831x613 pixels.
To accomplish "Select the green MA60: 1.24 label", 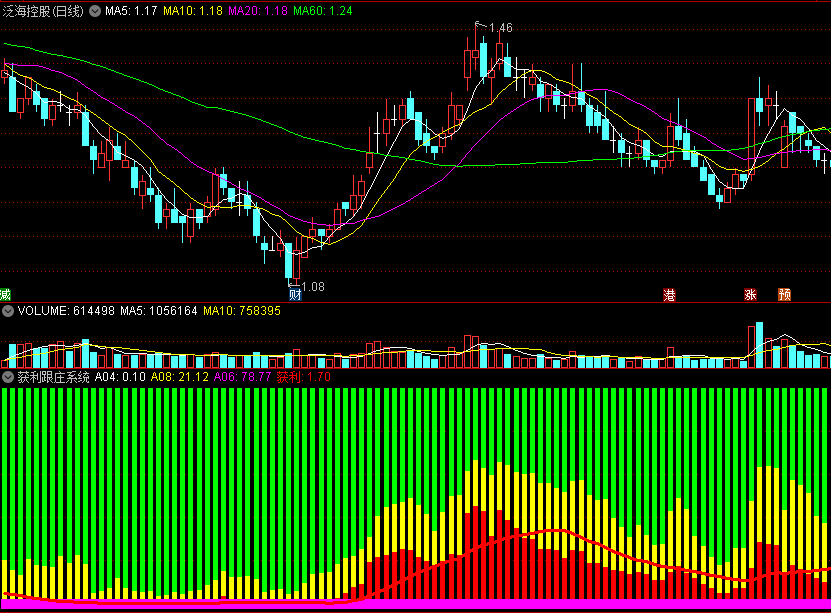I will 323,11.
